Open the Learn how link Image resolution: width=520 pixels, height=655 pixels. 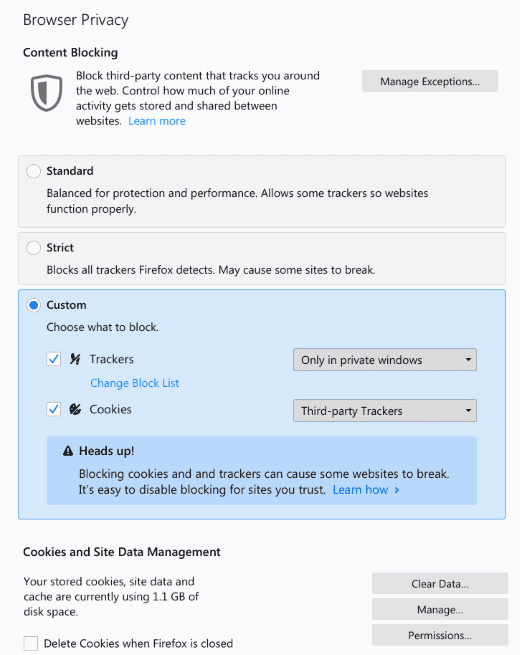pyautogui.click(x=360, y=490)
